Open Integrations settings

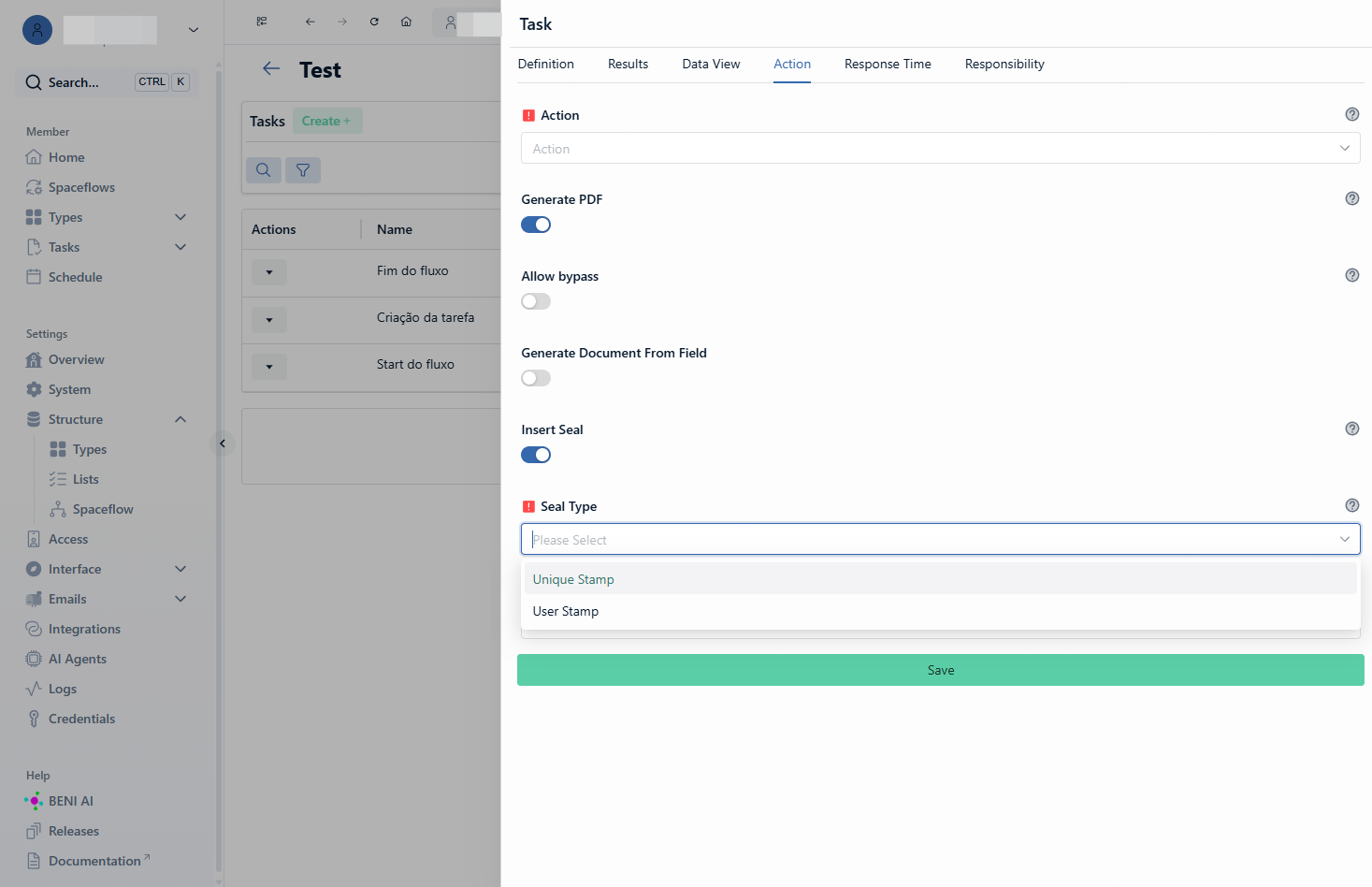pos(84,629)
